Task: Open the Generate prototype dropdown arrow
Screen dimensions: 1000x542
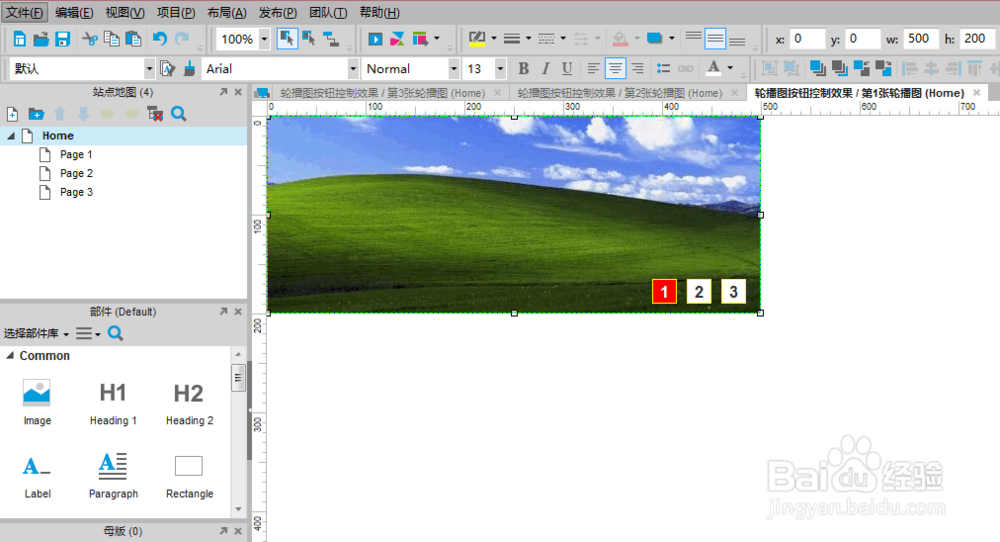Action: coord(437,38)
